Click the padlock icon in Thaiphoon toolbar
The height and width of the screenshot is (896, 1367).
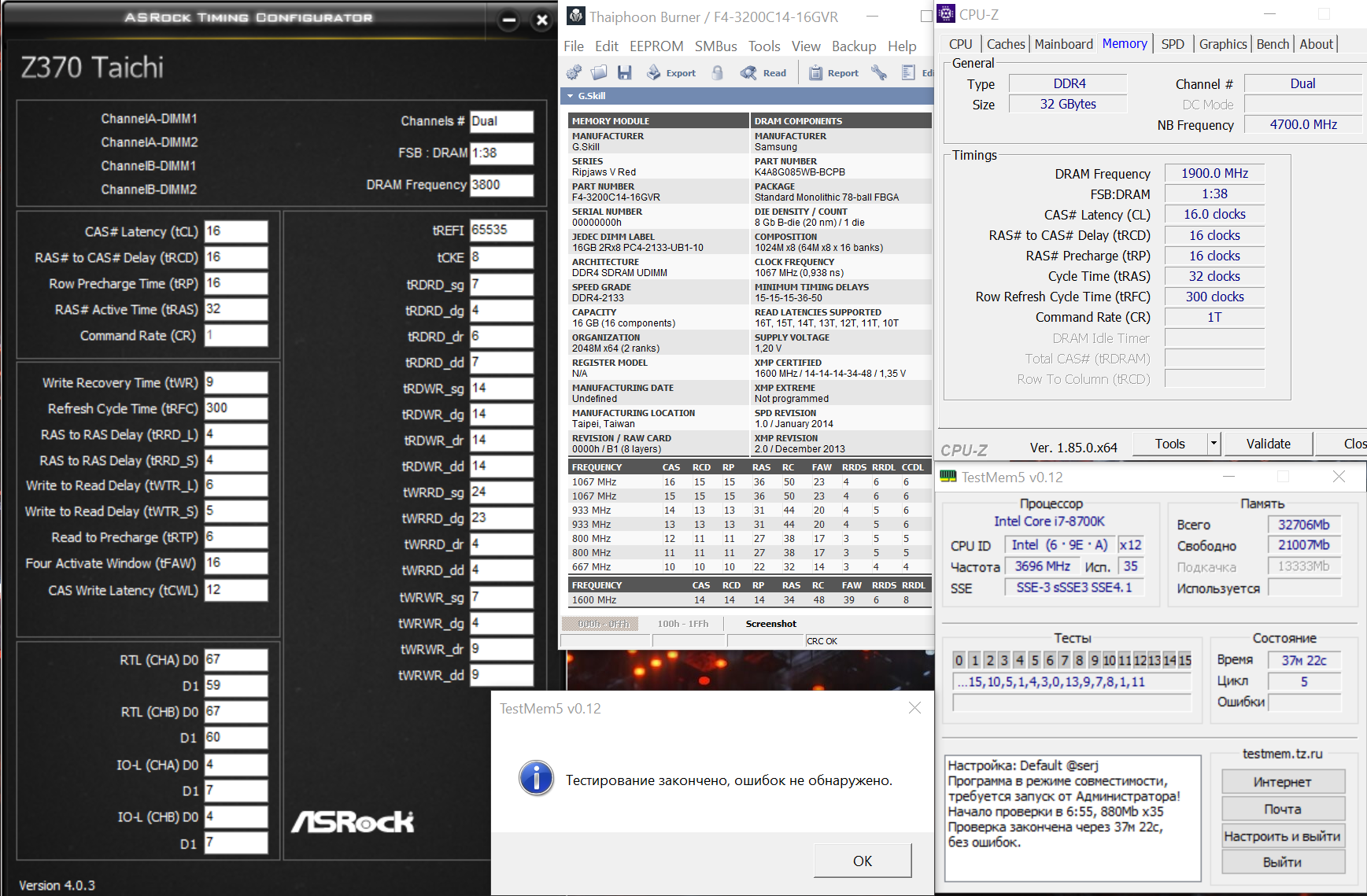point(718,73)
